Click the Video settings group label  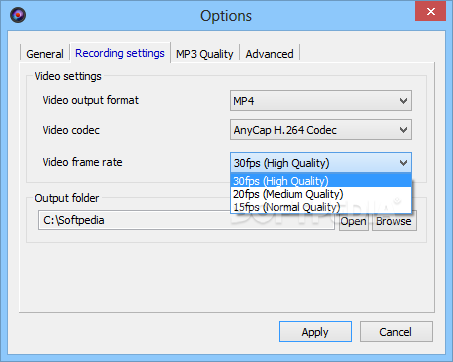pyautogui.click(x=68, y=76)
